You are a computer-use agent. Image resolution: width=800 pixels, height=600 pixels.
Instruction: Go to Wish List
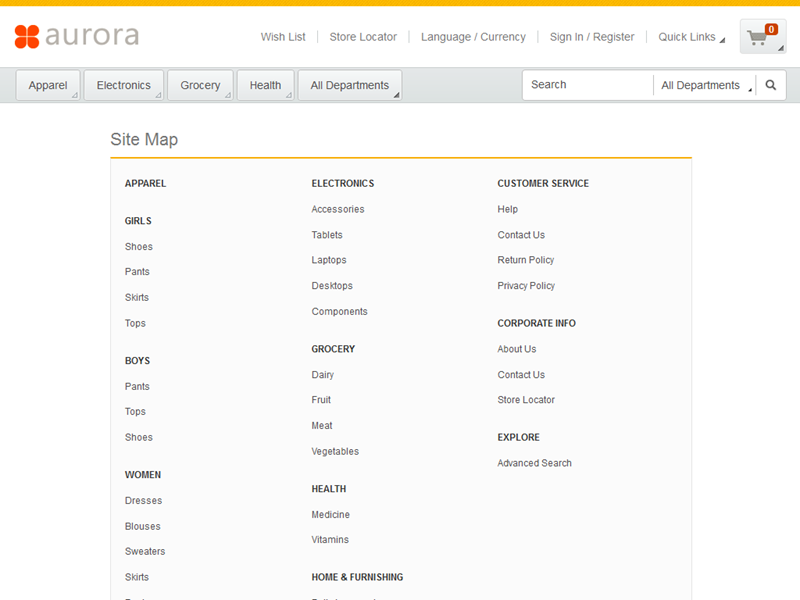[x=283, y=37]
